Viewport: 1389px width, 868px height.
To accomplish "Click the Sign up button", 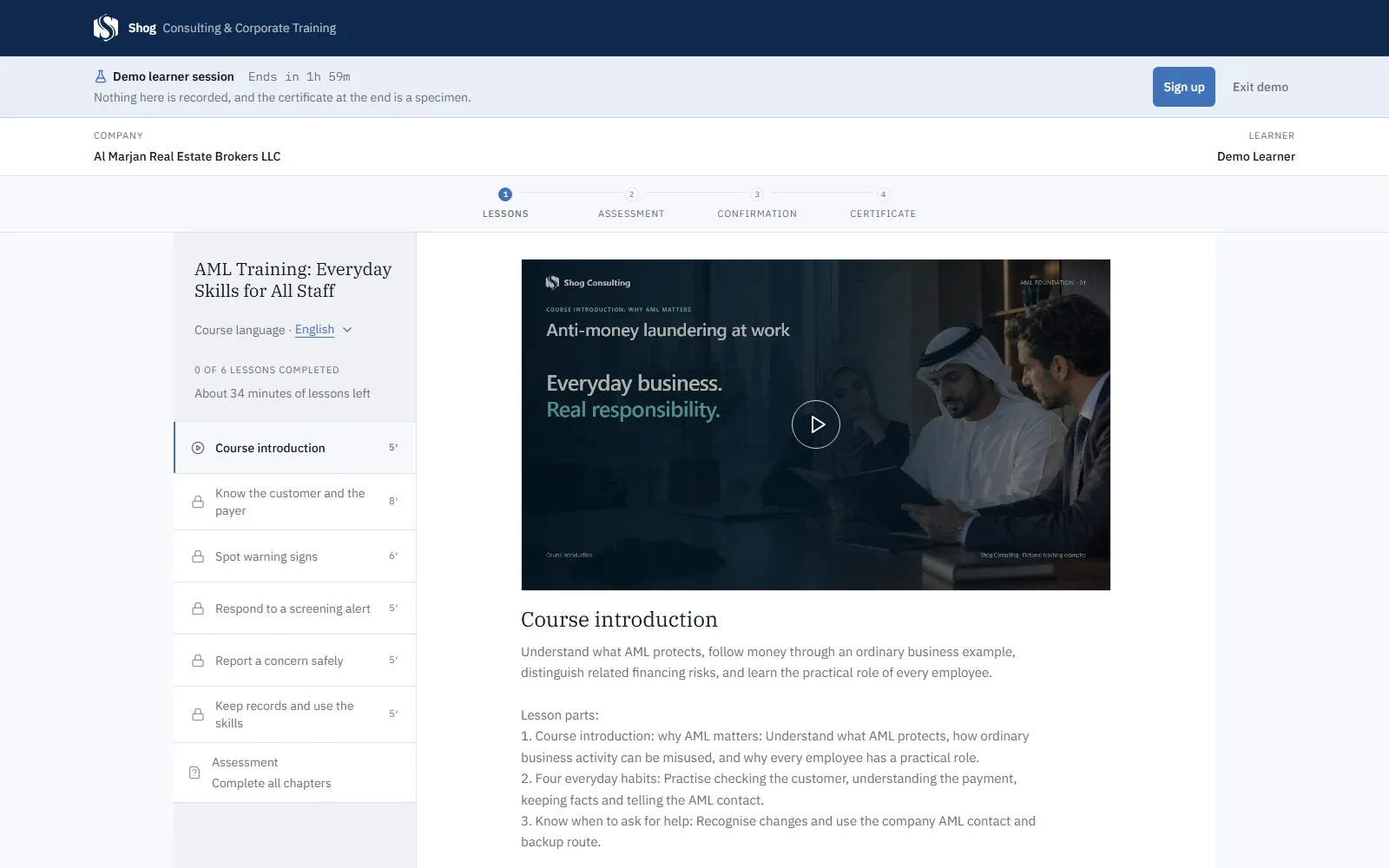I will (1184, 87).
